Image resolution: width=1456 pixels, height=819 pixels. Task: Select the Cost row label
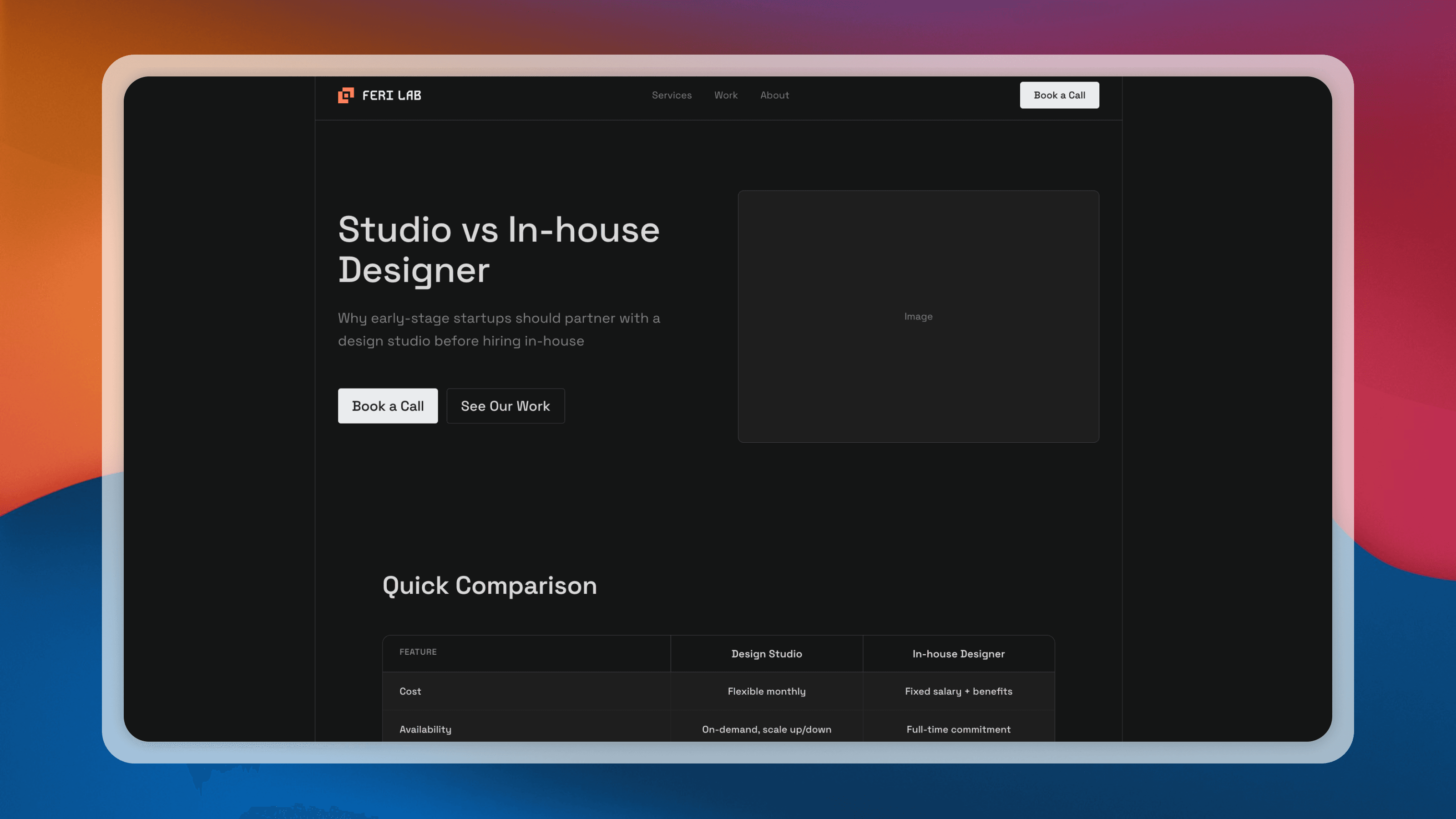coord(410,691)
